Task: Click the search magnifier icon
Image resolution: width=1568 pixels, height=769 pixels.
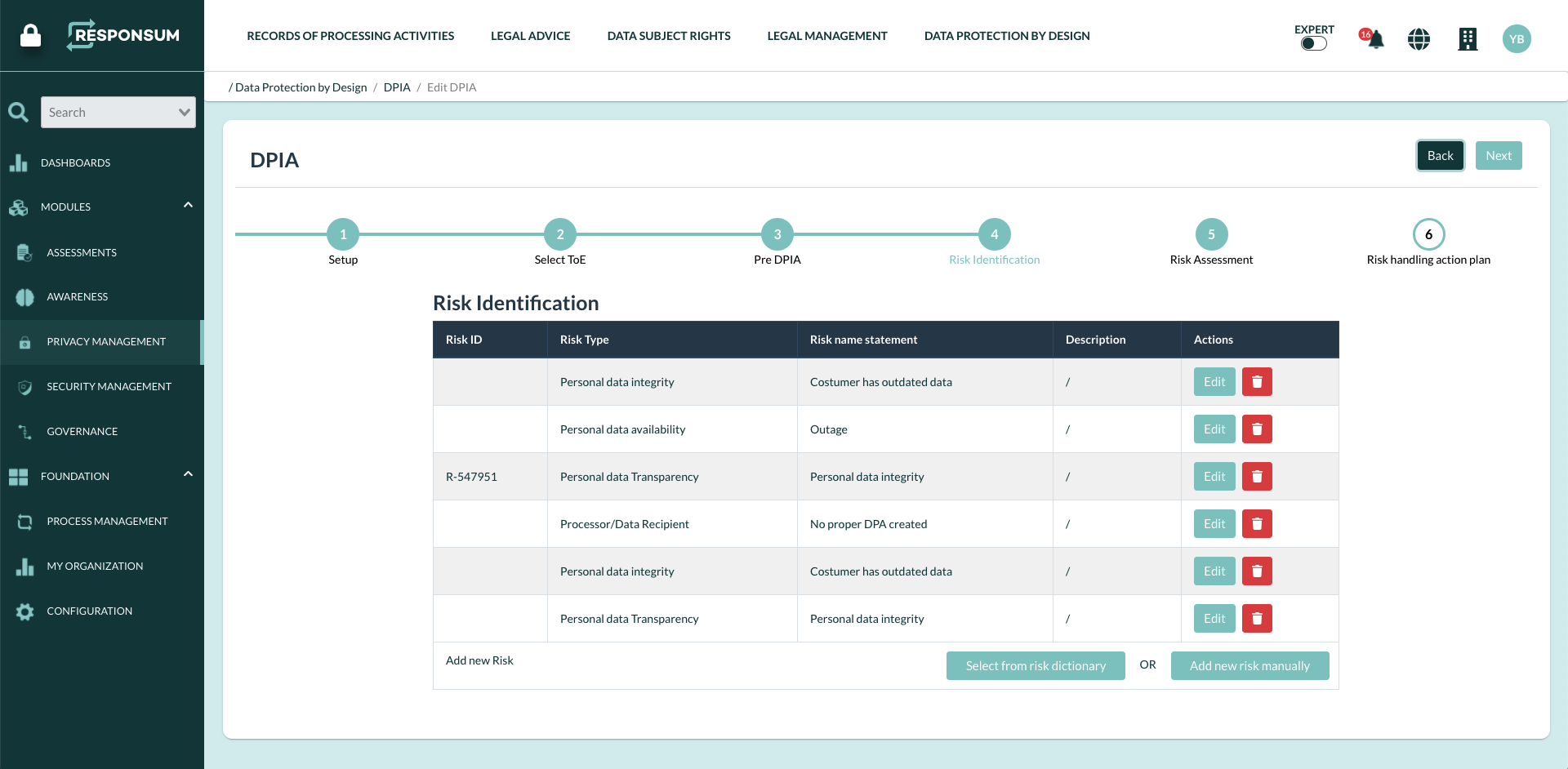Action: pos(18,112)
